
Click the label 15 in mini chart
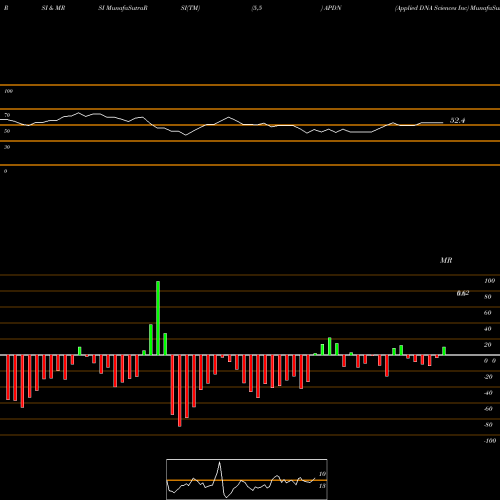[322, 486]
